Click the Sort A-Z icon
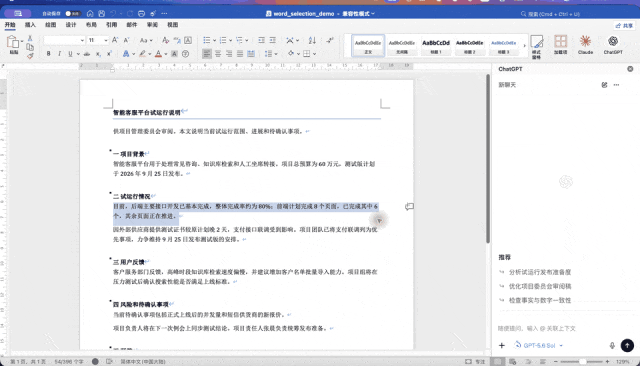This screenshot has width=640, height=366. click(312, 40)
